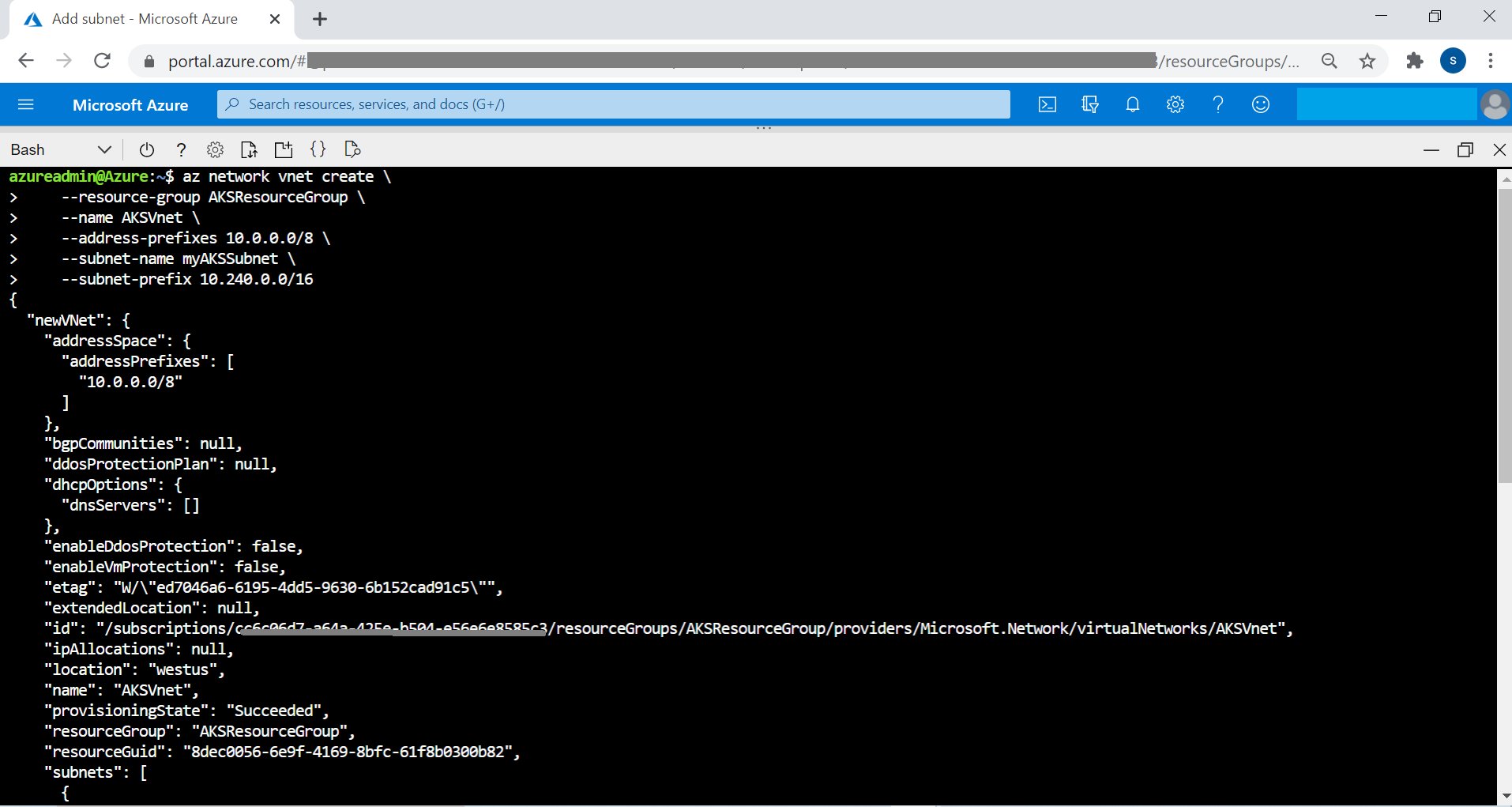Click the upload/download files icon
The image size is (1512, 807).
point(249,149)
